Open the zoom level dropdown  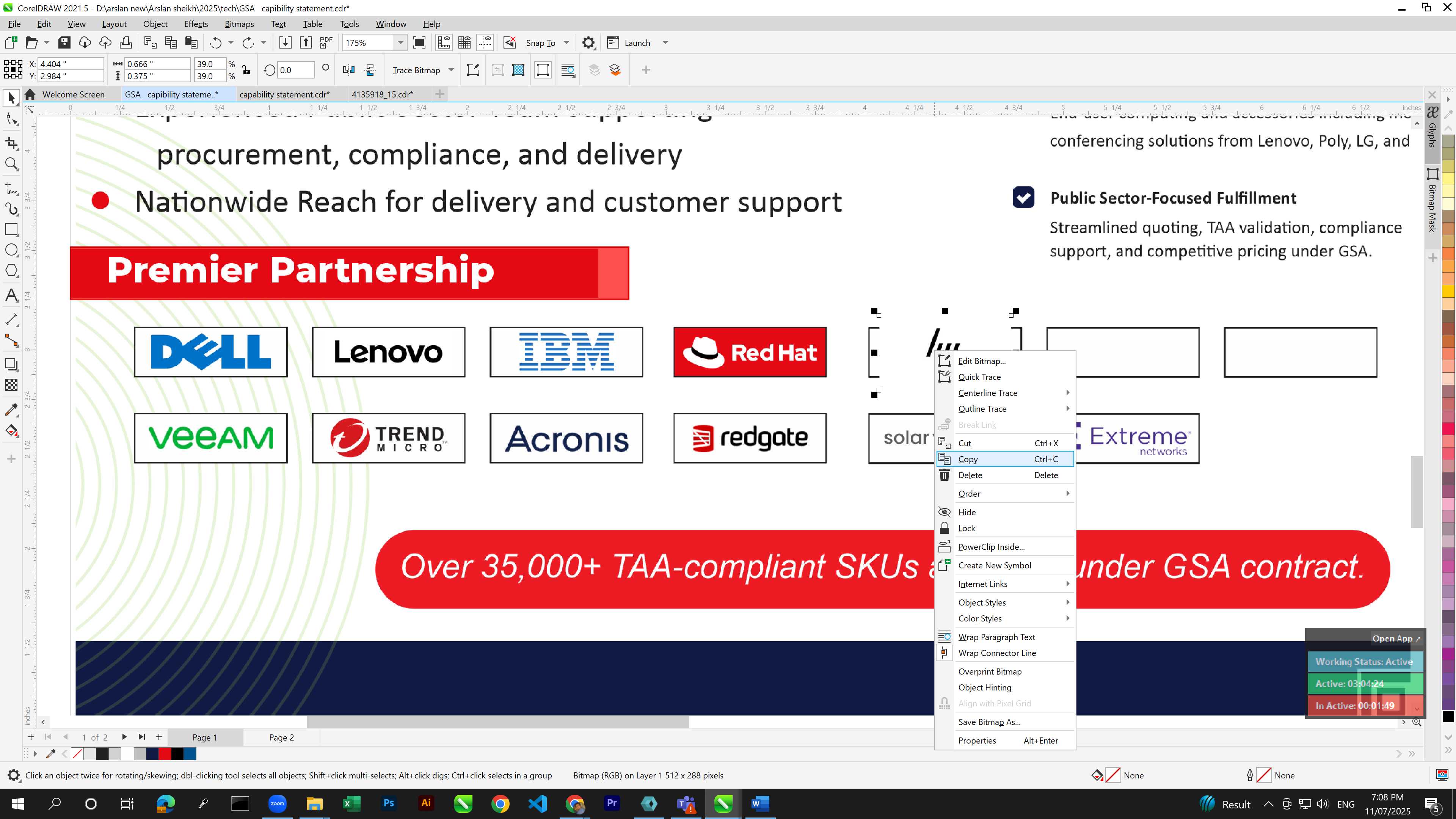coord(400,42)
